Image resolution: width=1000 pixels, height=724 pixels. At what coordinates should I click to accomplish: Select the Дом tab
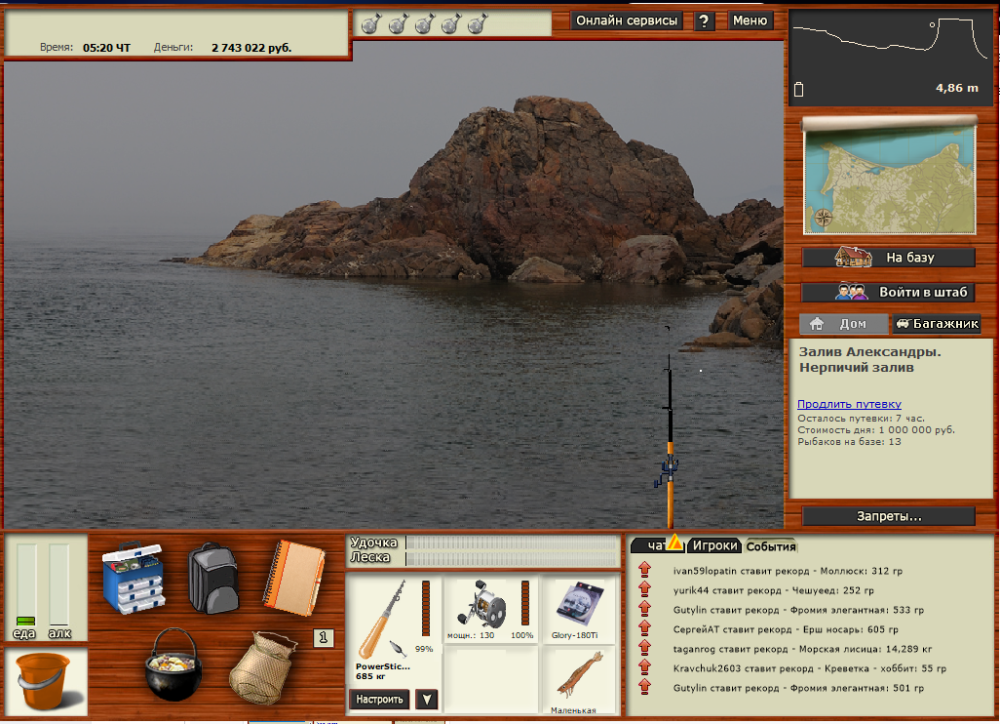843,323
